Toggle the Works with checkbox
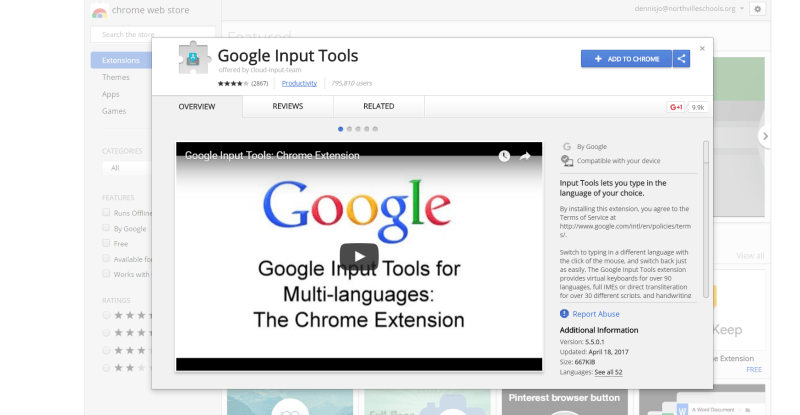This screenshot has width=800, height=415. coord(106,274)
